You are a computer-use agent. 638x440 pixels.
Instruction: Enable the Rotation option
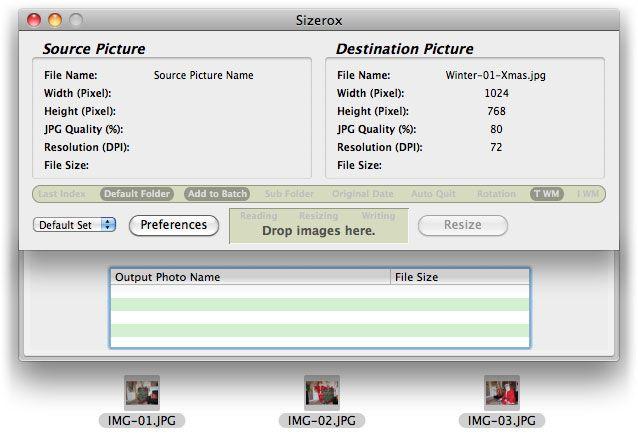pyautogui.click(x=497, y=194)
